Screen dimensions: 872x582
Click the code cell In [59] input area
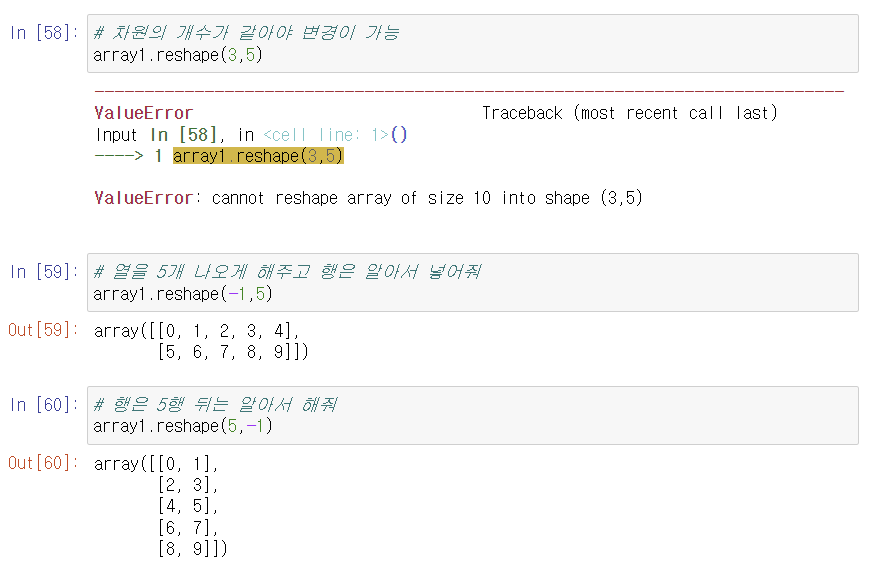(x=473, y=282)
